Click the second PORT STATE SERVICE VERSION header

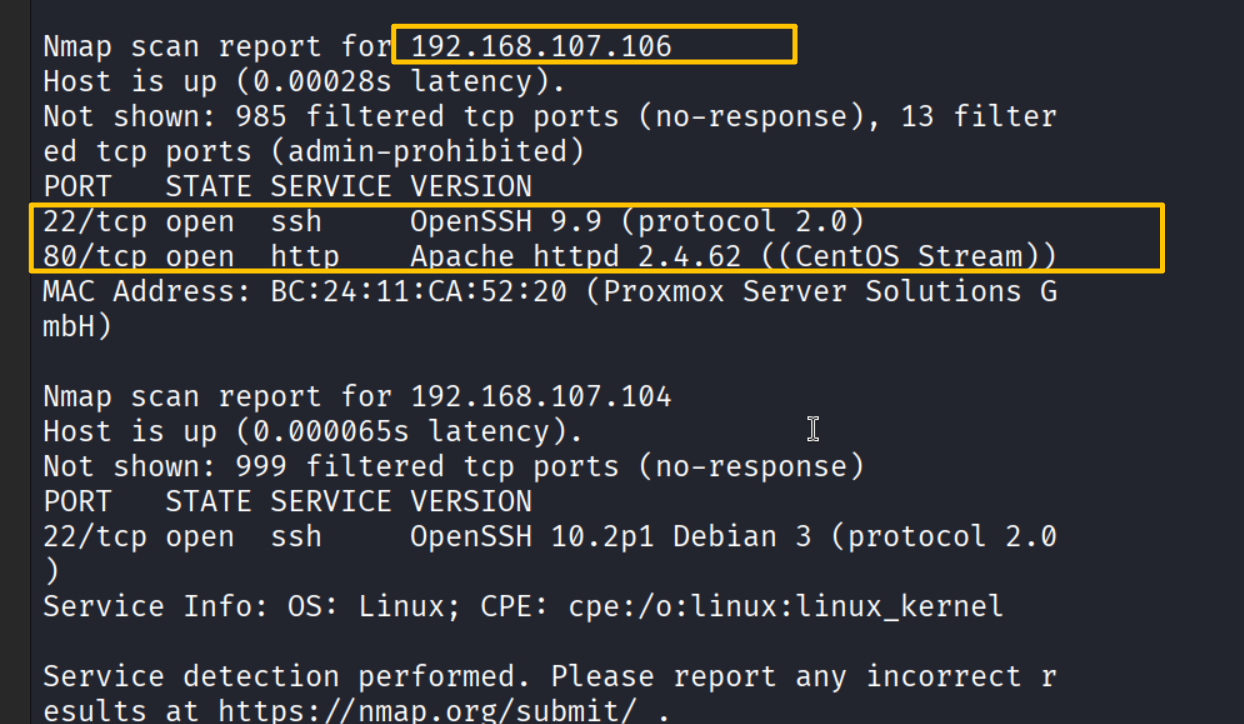click(287, 501)
